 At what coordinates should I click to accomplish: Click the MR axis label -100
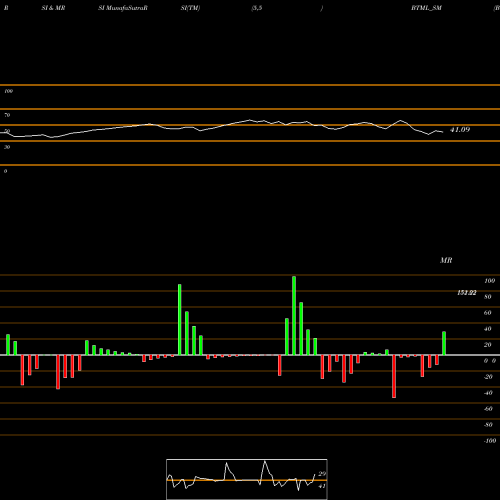pos(490,441)
